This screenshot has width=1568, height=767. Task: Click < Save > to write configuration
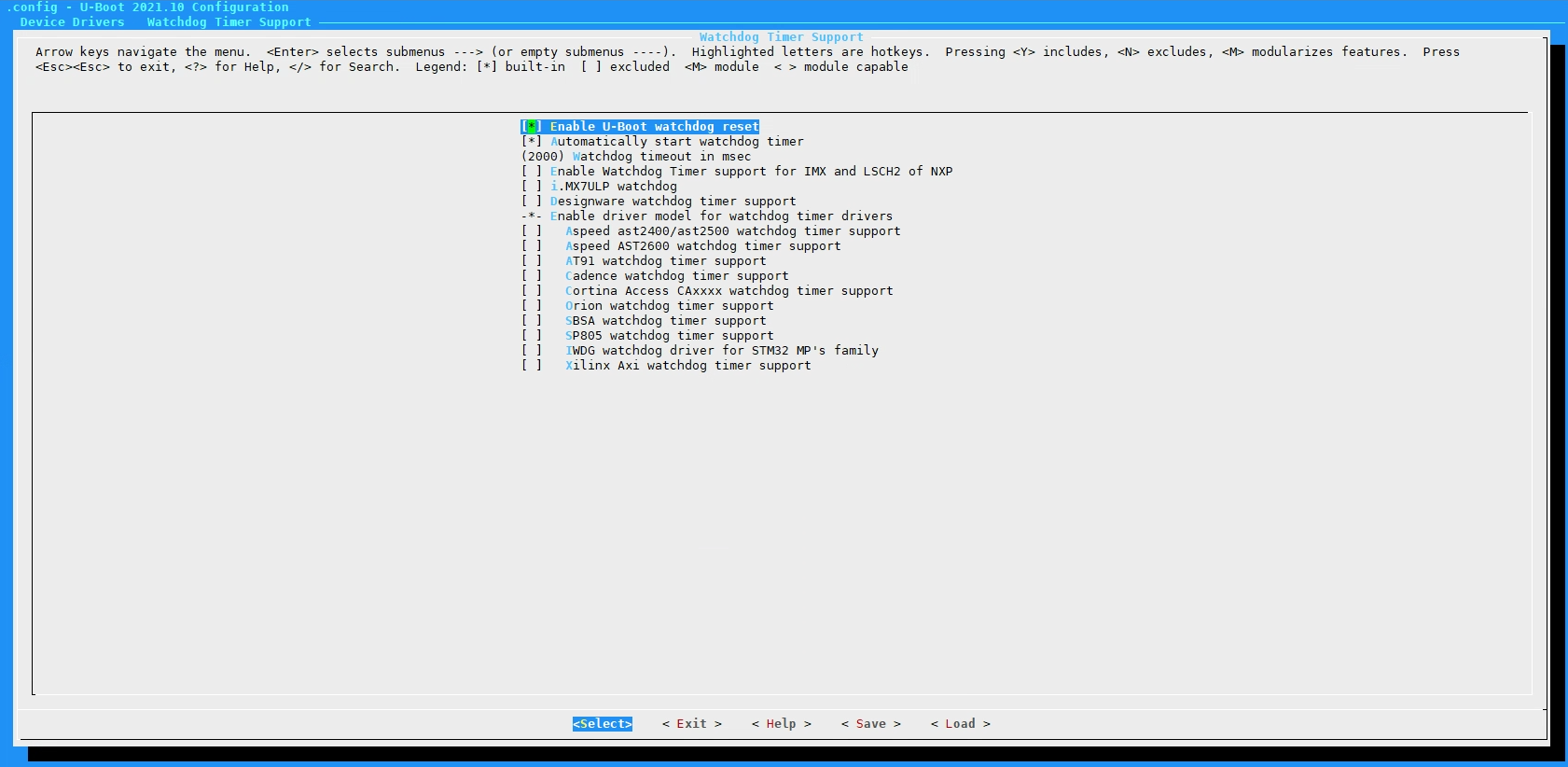871,724
